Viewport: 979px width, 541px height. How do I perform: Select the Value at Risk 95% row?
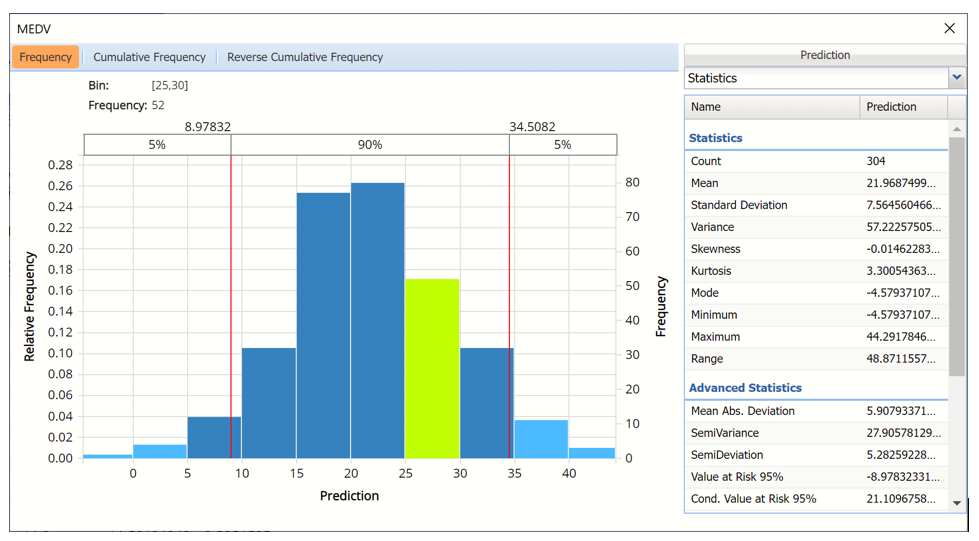click(x=815, y=477)
